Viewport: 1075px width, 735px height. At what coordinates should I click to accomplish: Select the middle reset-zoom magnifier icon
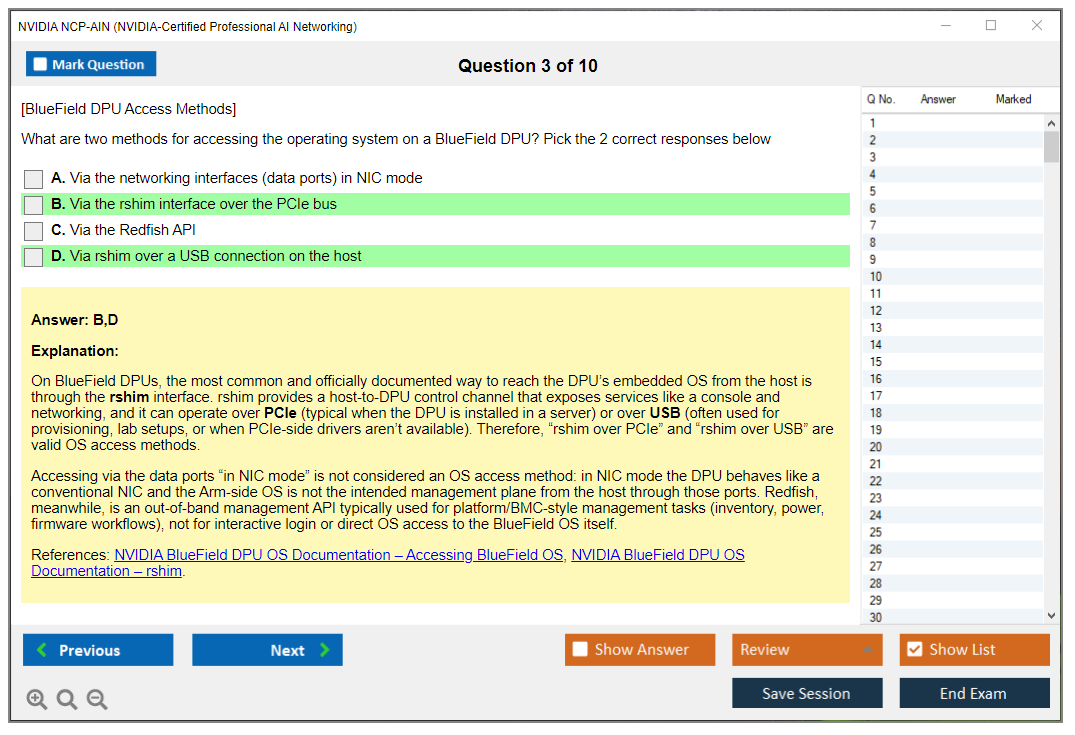67,699
